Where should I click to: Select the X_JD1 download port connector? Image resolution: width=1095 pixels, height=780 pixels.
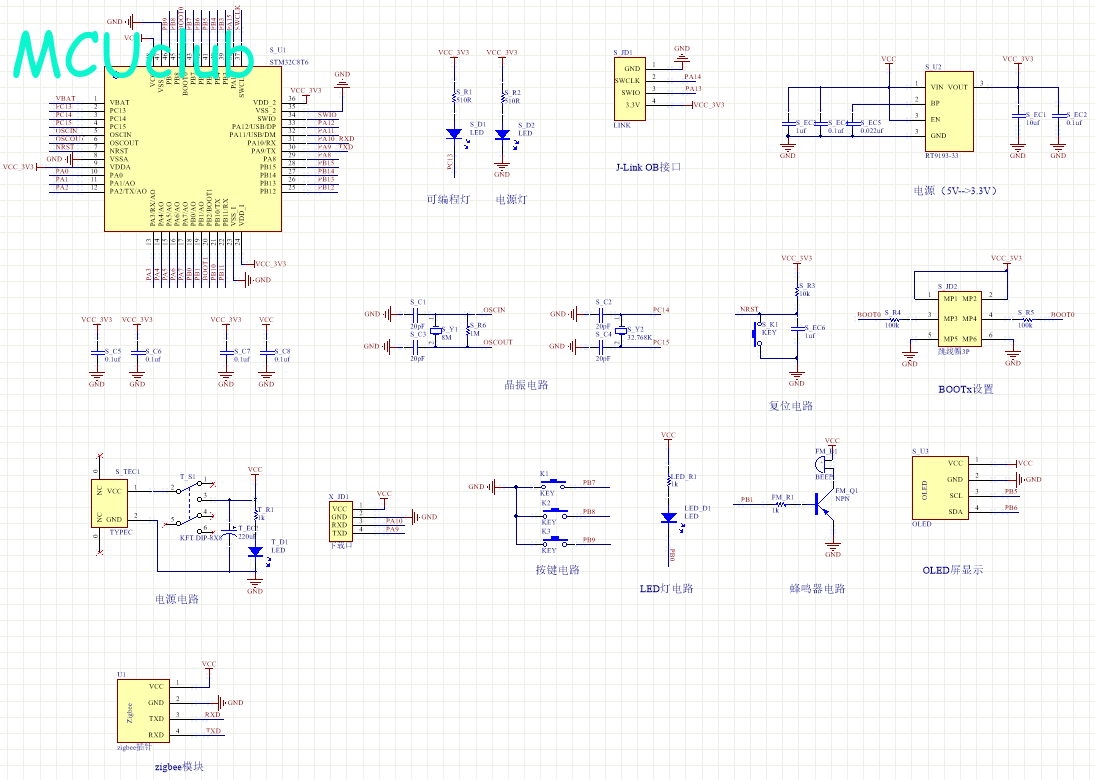340,520
